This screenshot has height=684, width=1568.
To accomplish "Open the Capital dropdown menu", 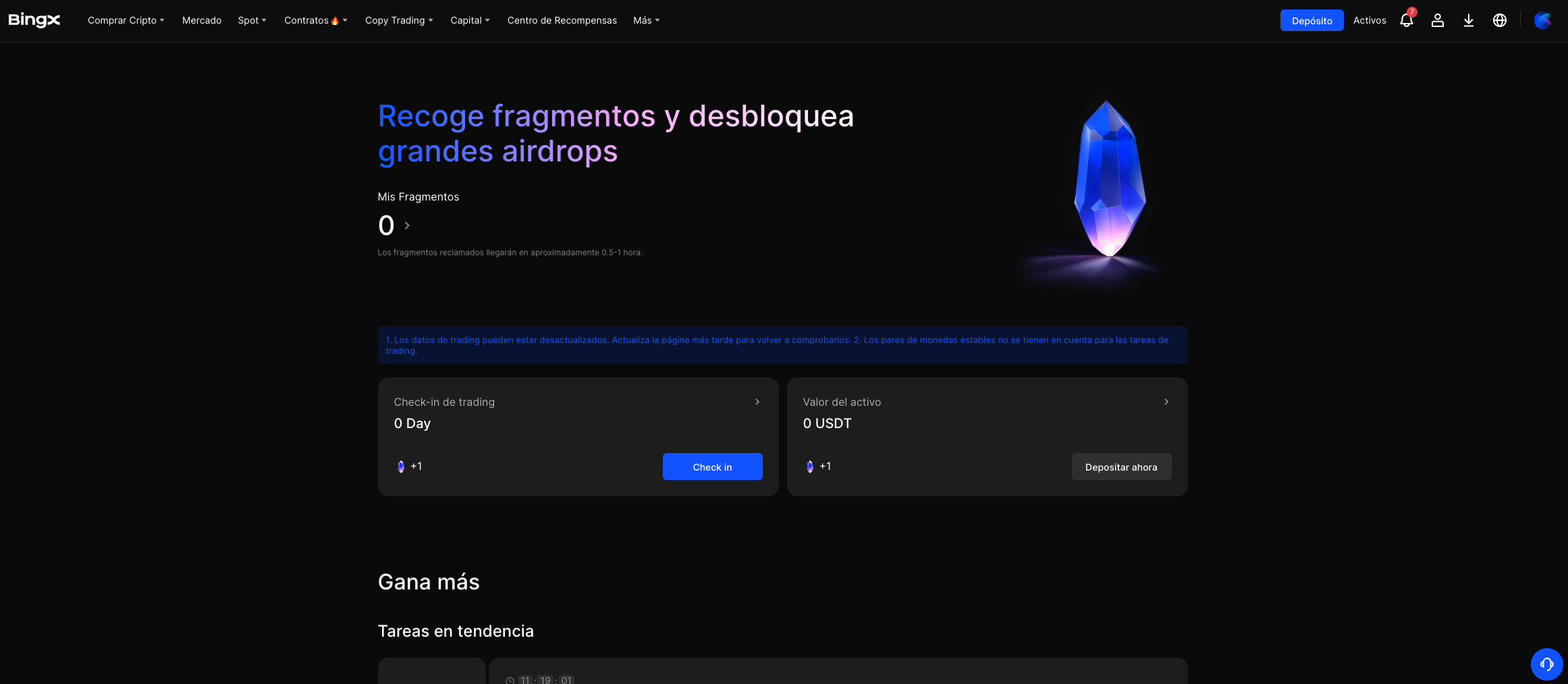I will [470, 20].
